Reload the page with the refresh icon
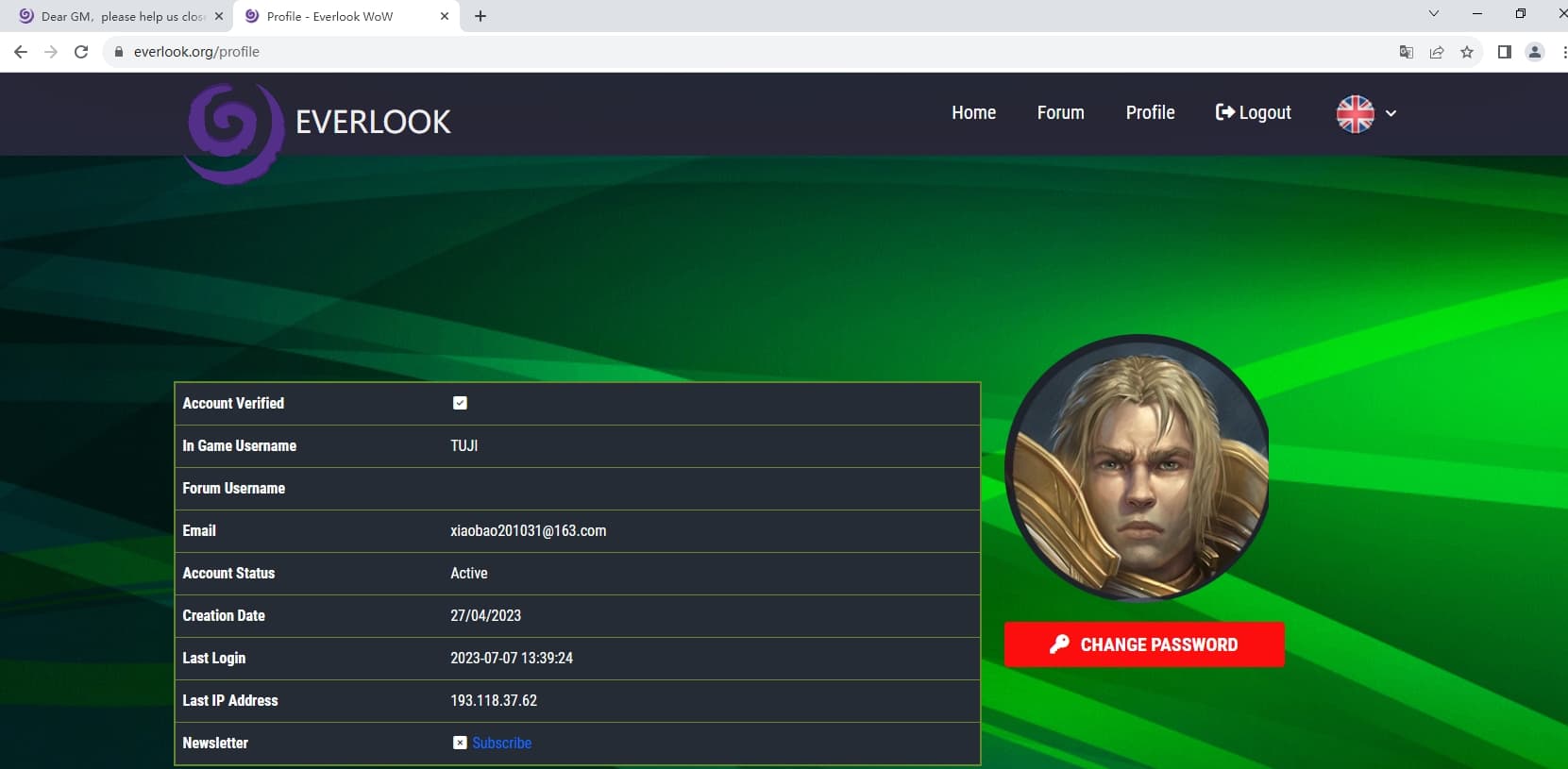 pos(81,52)
